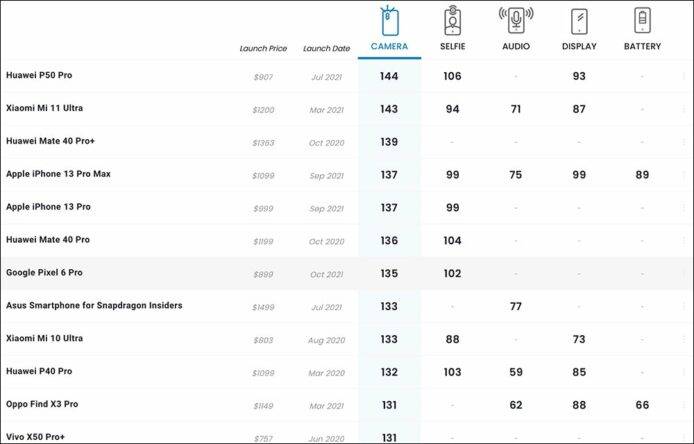Screen dimensions: 694x444
Task: Open the BATTERY tab label
Action: click(x=642, y=47)
